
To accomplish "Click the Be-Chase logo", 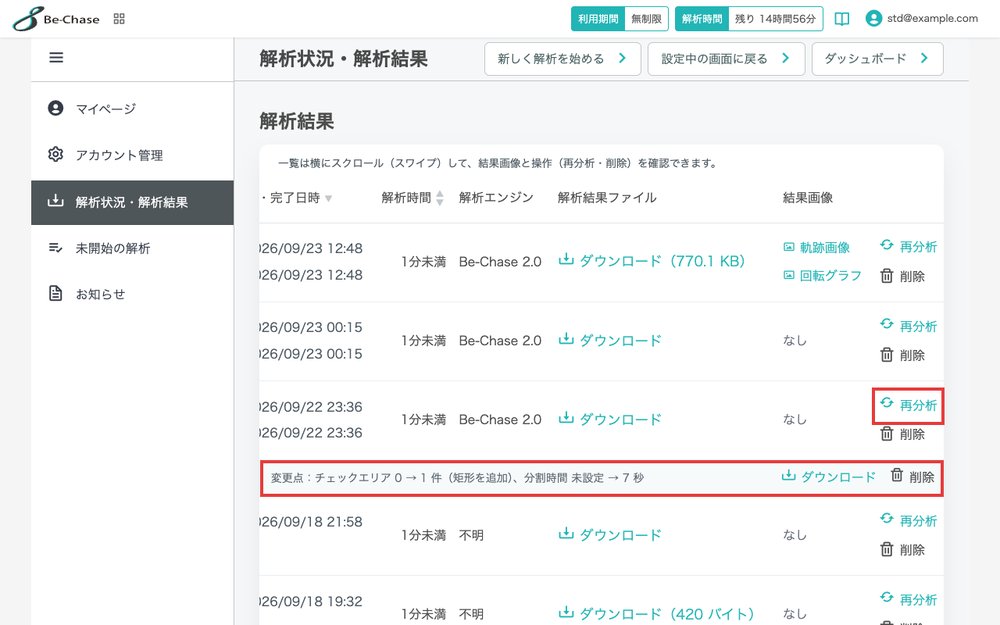I will (56, 18).
